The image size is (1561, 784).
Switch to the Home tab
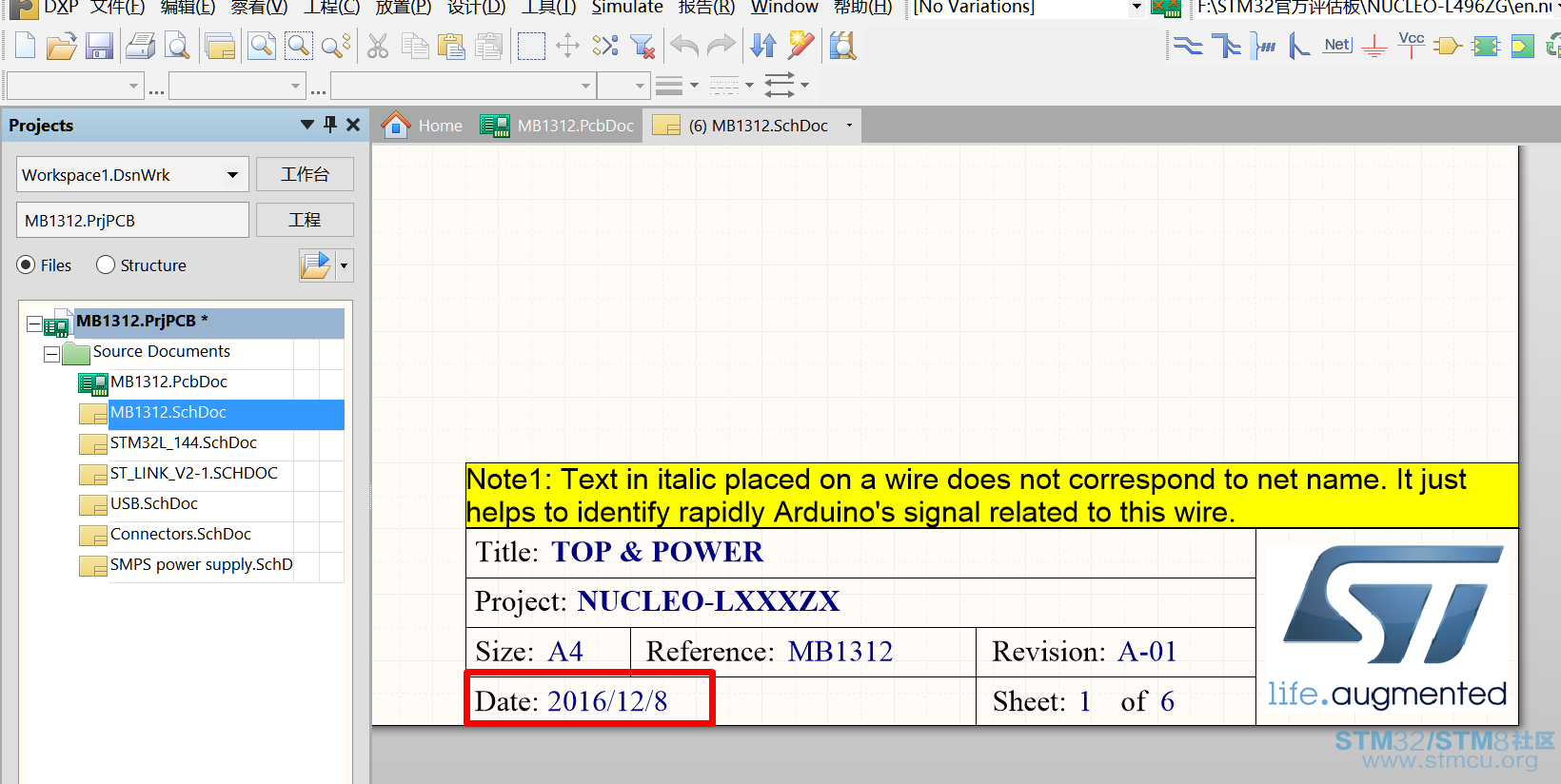point(423,126)
